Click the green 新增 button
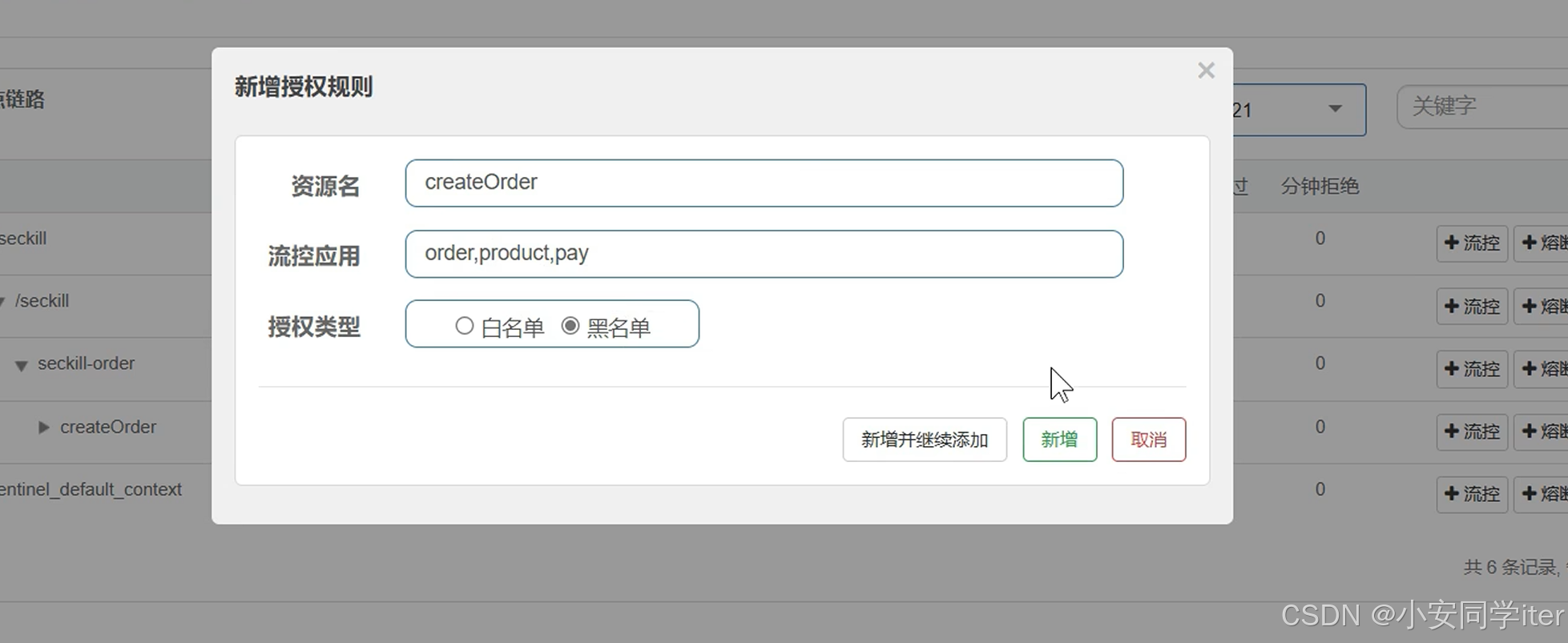1568x643 pixels. coord(1059,440)
